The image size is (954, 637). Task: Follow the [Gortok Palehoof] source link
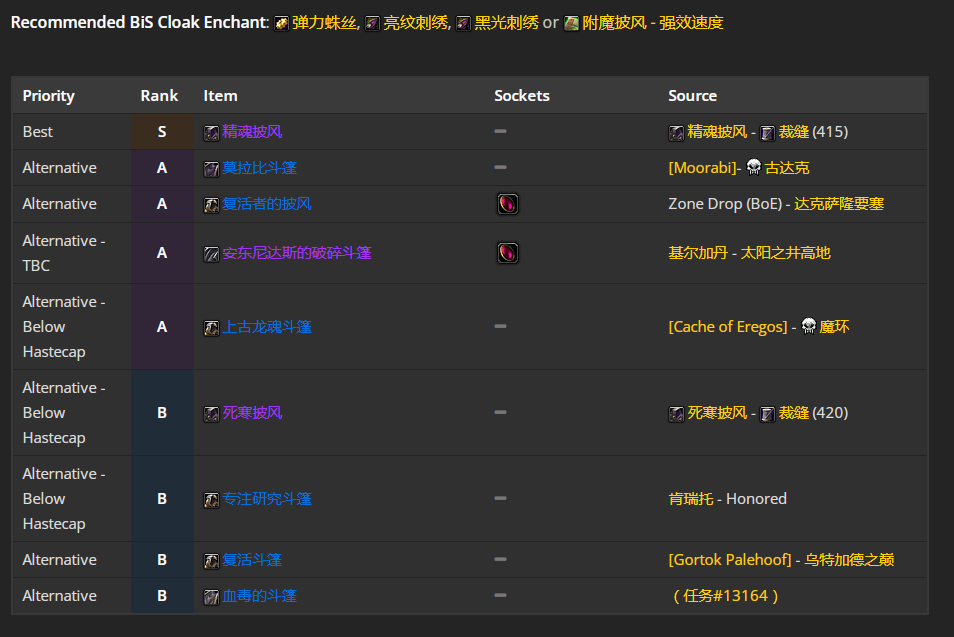point(730,560)
